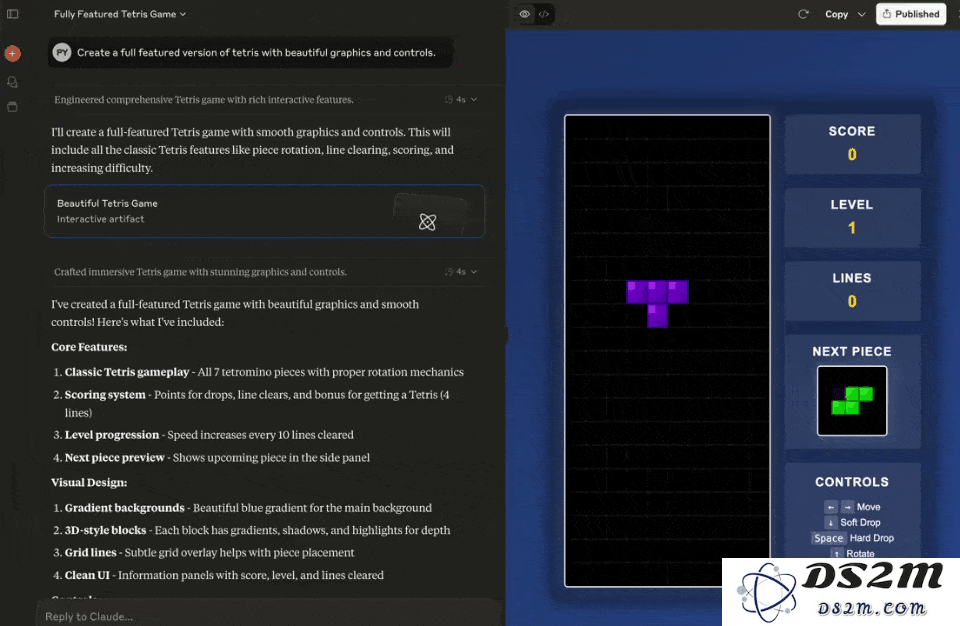Image resolution: width=960 pixels, height=626 pixels.
Task: Focus the Reply to Claude input field
Action: click(269, 616)
